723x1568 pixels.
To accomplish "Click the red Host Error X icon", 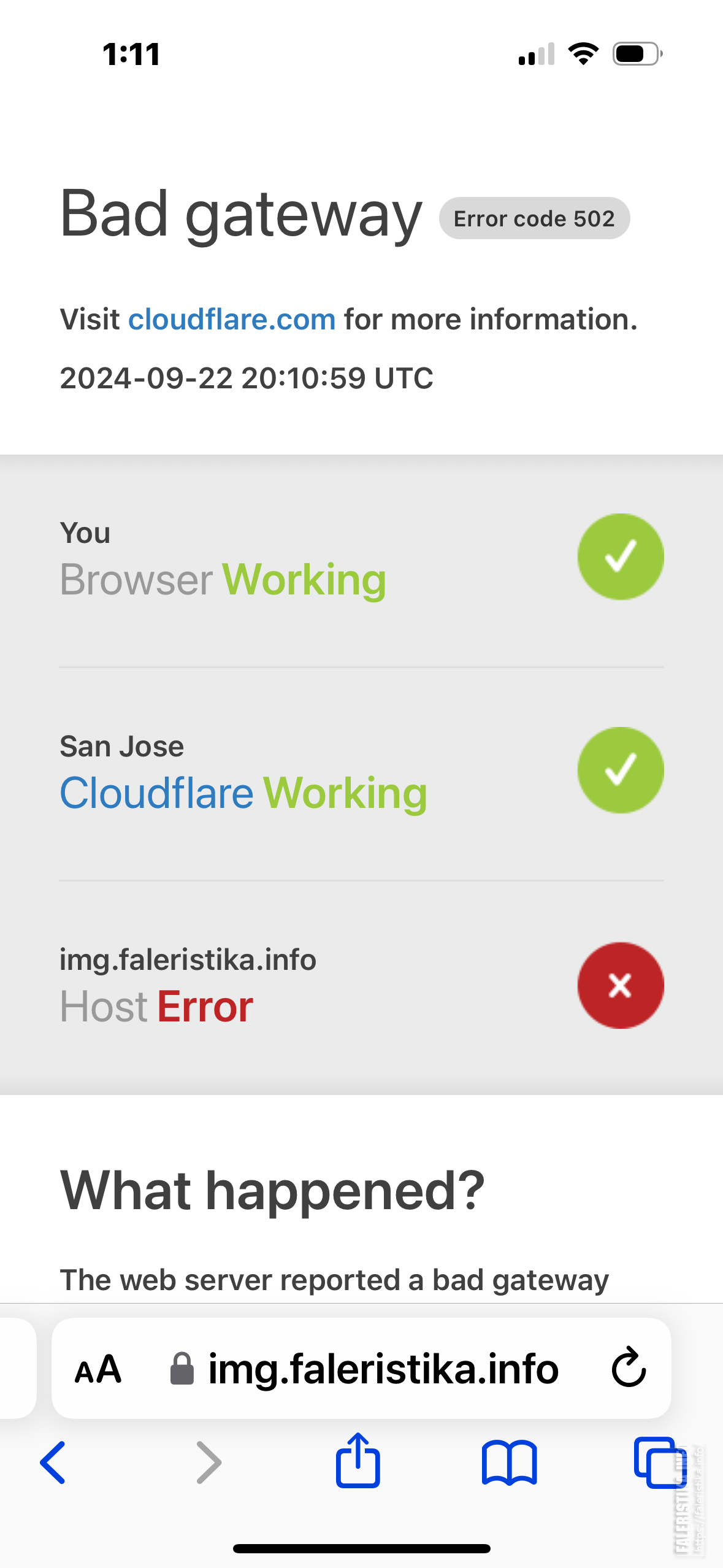I will coord(621,985).
